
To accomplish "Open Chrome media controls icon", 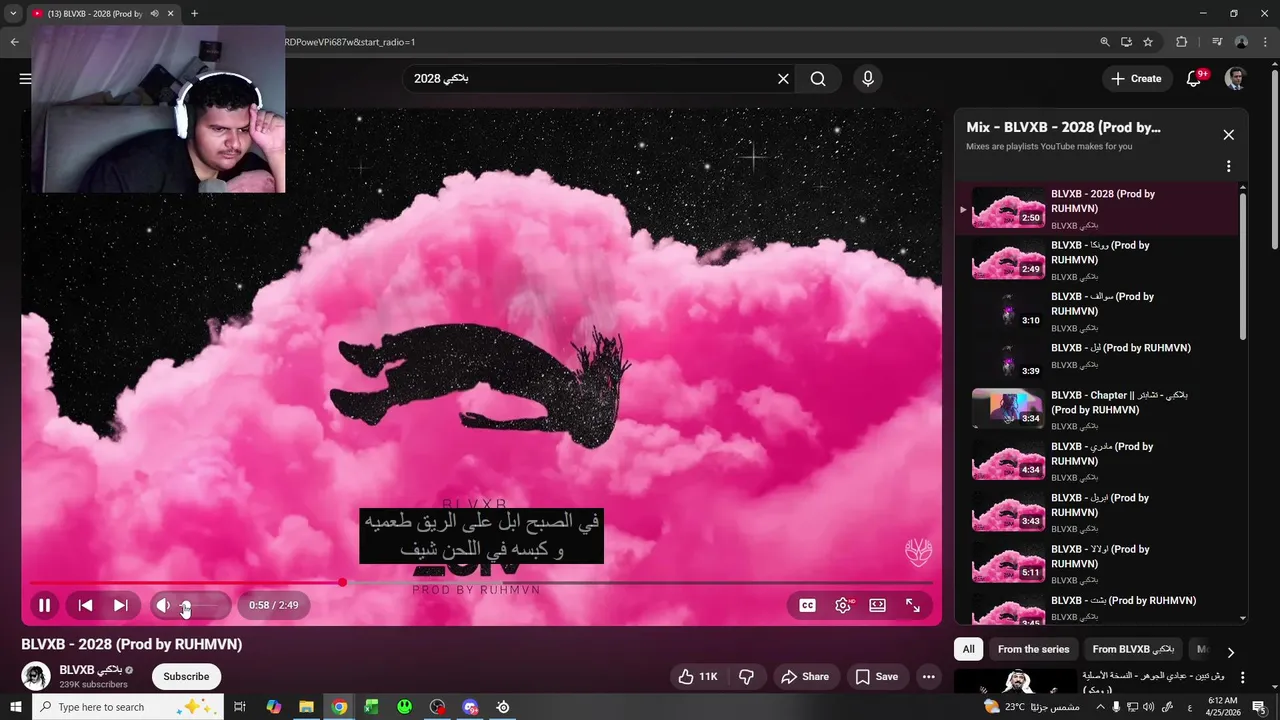I will coord(1217,42).
